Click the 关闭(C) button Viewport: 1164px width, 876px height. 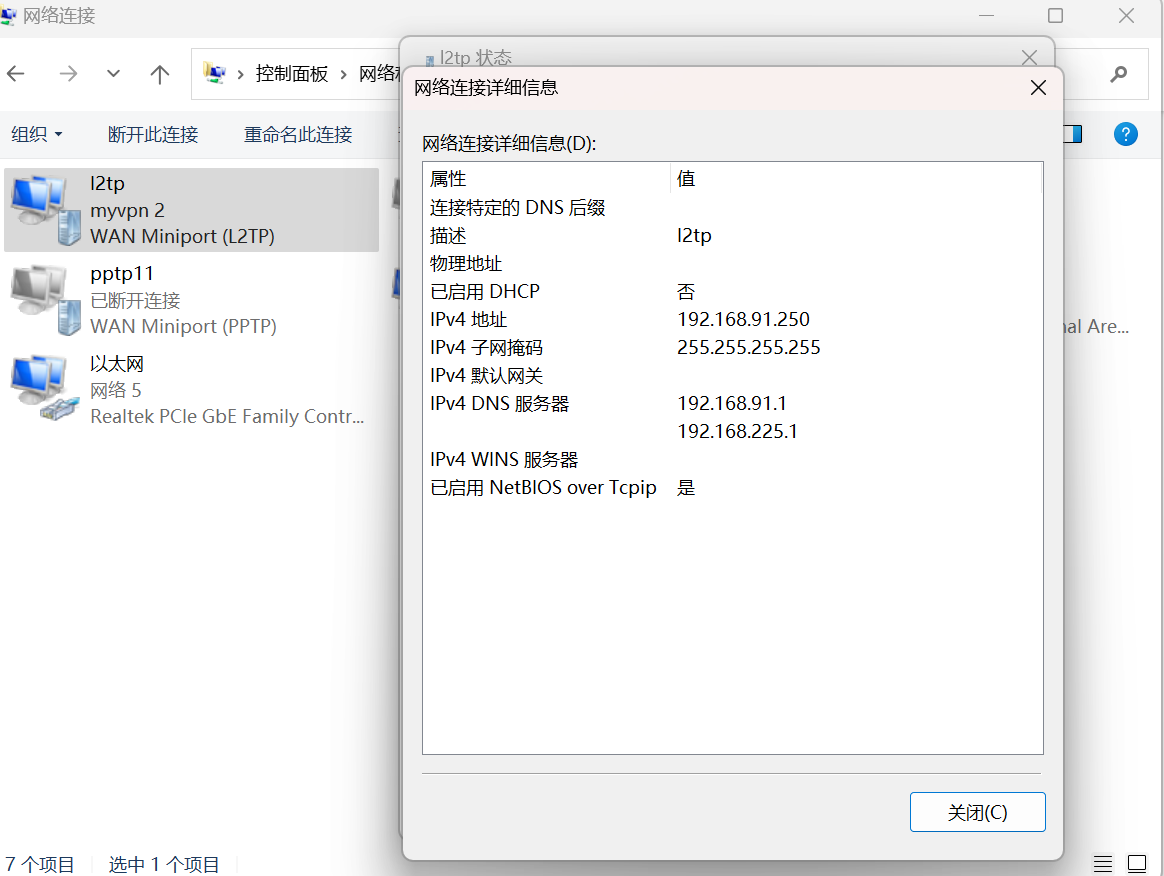[x=977, y=812]
